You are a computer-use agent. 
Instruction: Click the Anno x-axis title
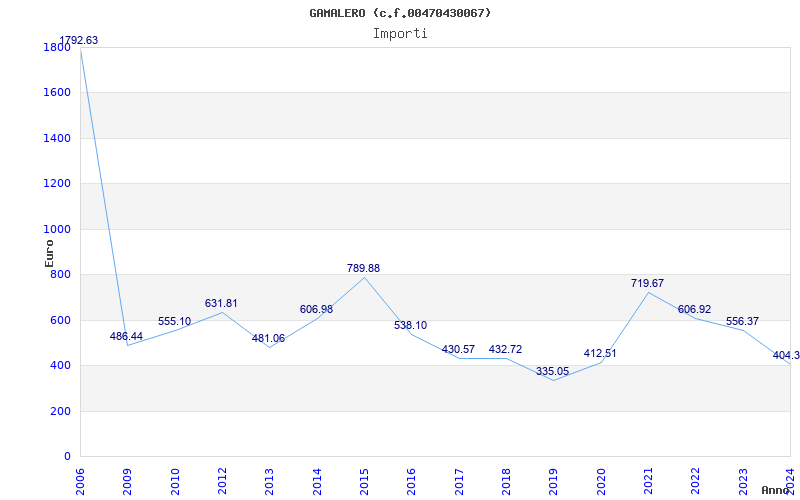pyautogui.click(x=775, y=490)
